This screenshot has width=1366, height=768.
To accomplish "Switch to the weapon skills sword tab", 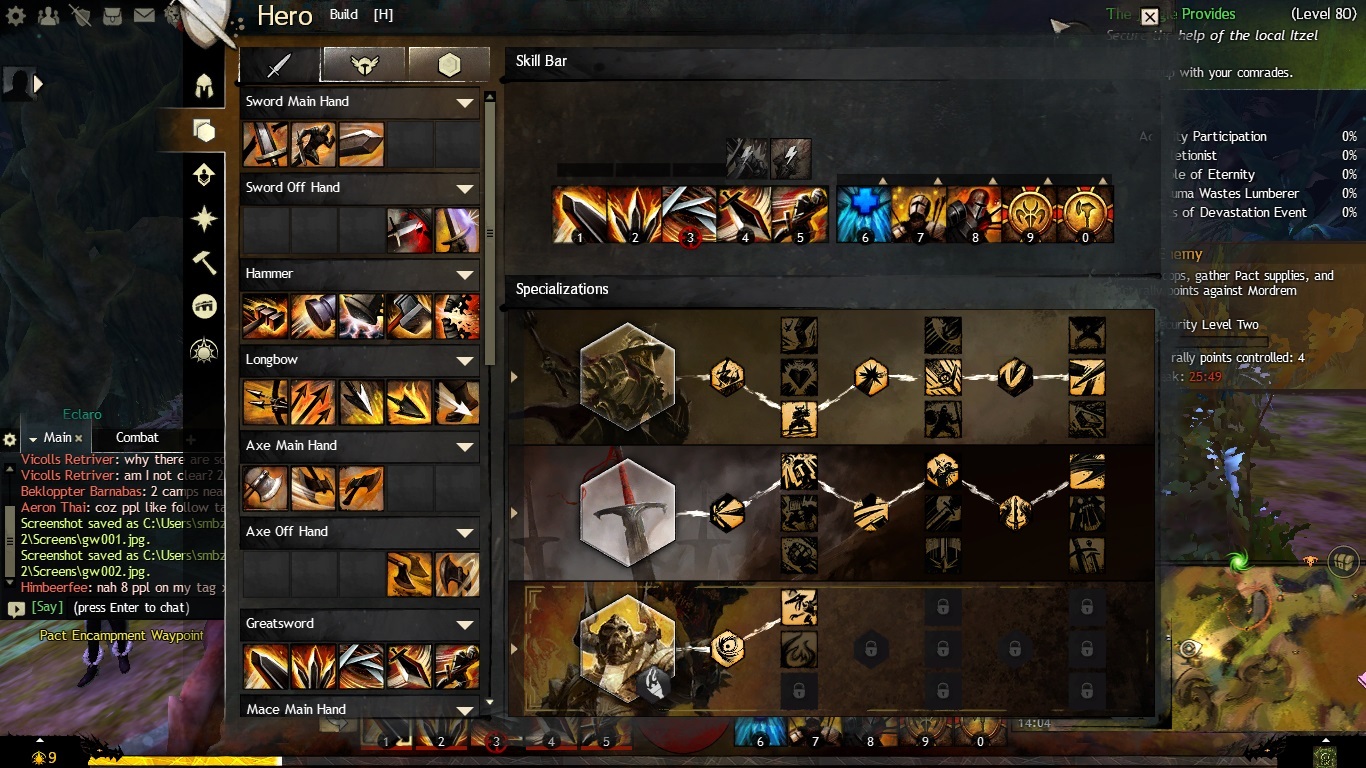I will tap(279, 64).
